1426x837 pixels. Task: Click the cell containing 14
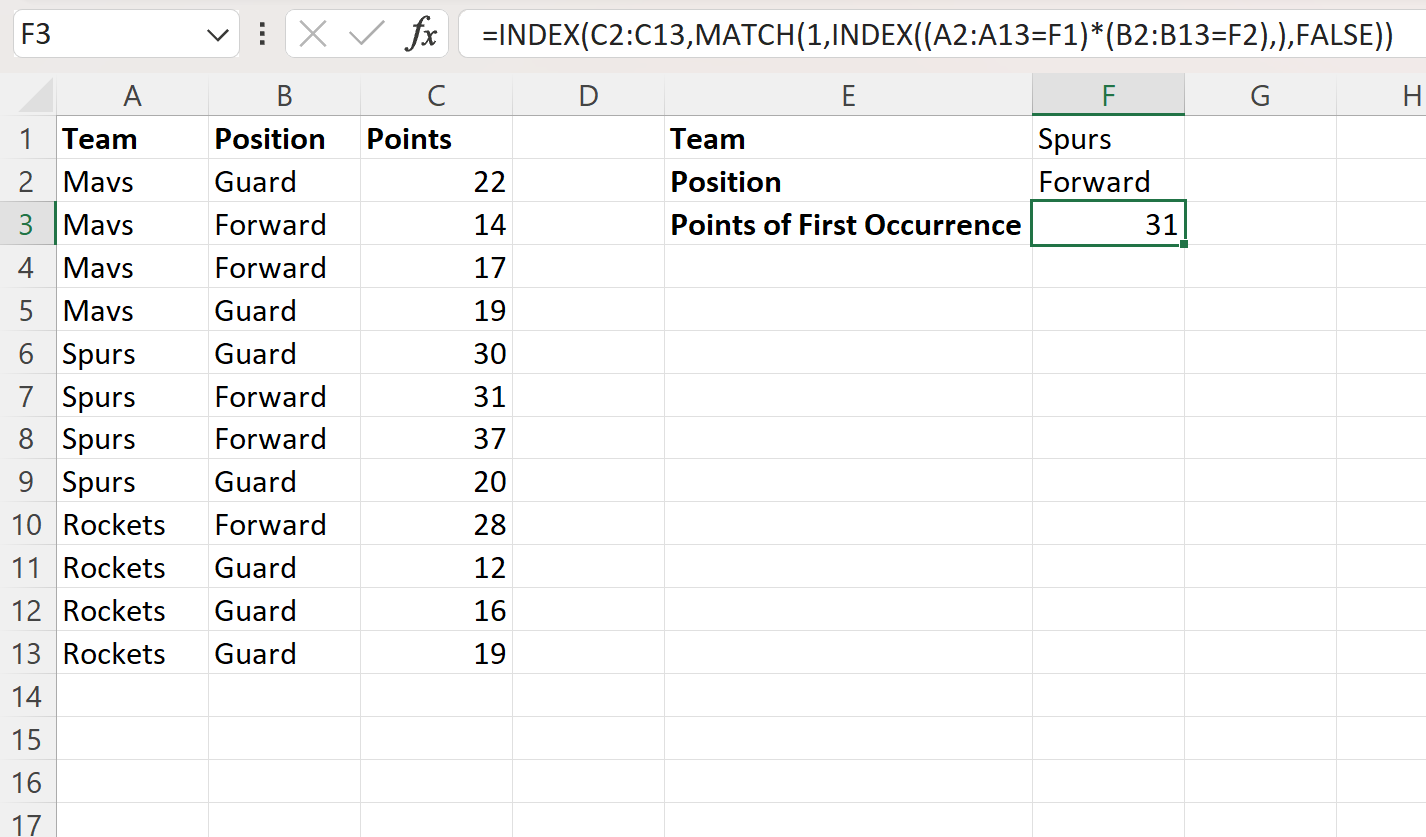(436, 224)
